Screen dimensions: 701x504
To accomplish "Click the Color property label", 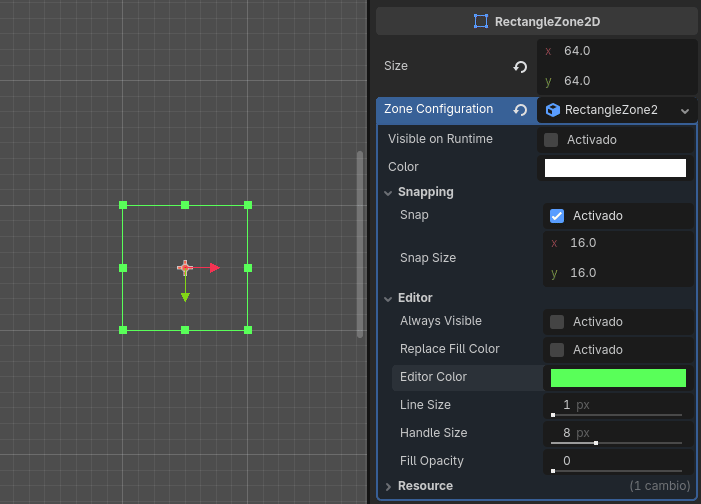I will pos(403,167).
